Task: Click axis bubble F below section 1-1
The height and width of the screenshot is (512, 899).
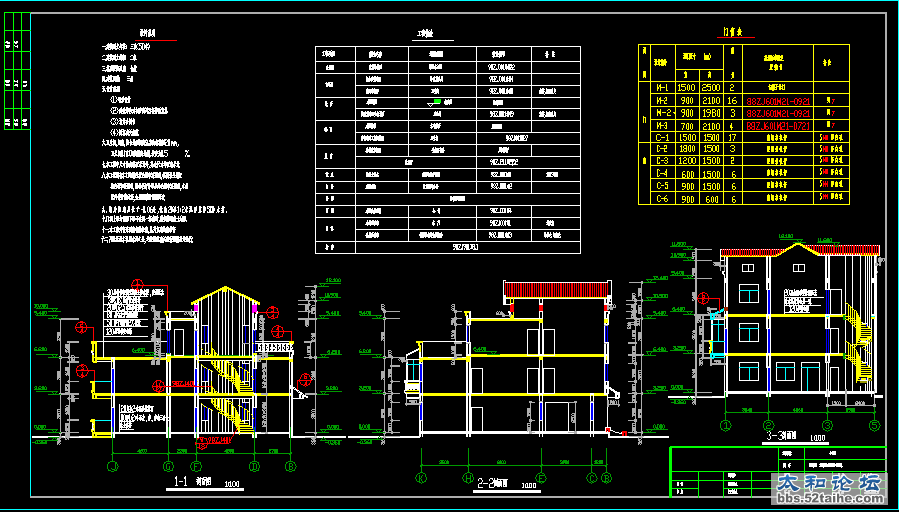Action: 197,466
